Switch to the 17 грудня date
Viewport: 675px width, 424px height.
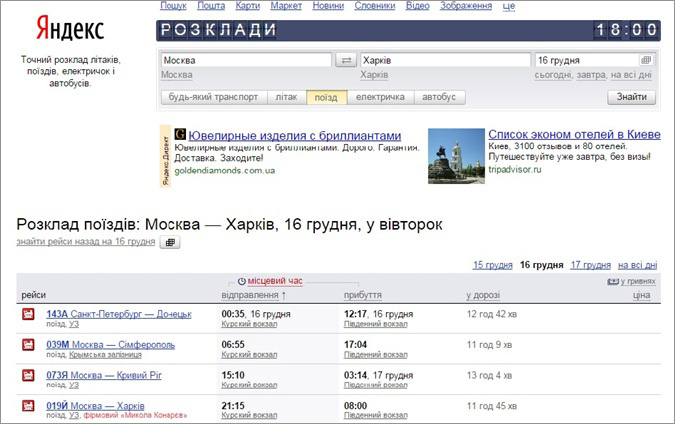pos(589,265)
